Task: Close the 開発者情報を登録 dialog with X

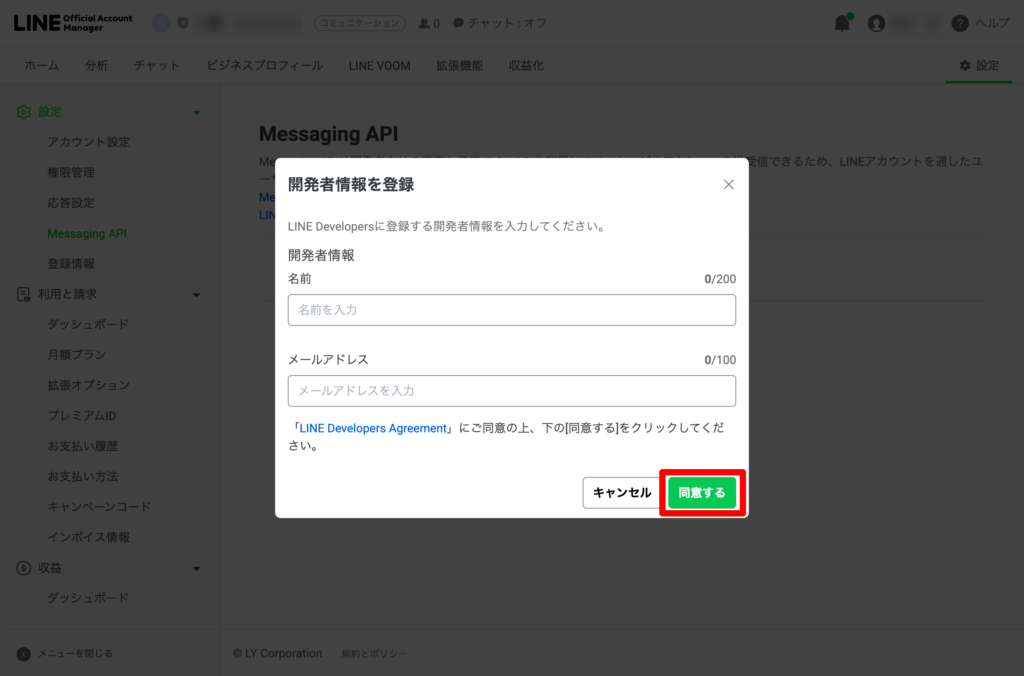Action: (728, 184)
